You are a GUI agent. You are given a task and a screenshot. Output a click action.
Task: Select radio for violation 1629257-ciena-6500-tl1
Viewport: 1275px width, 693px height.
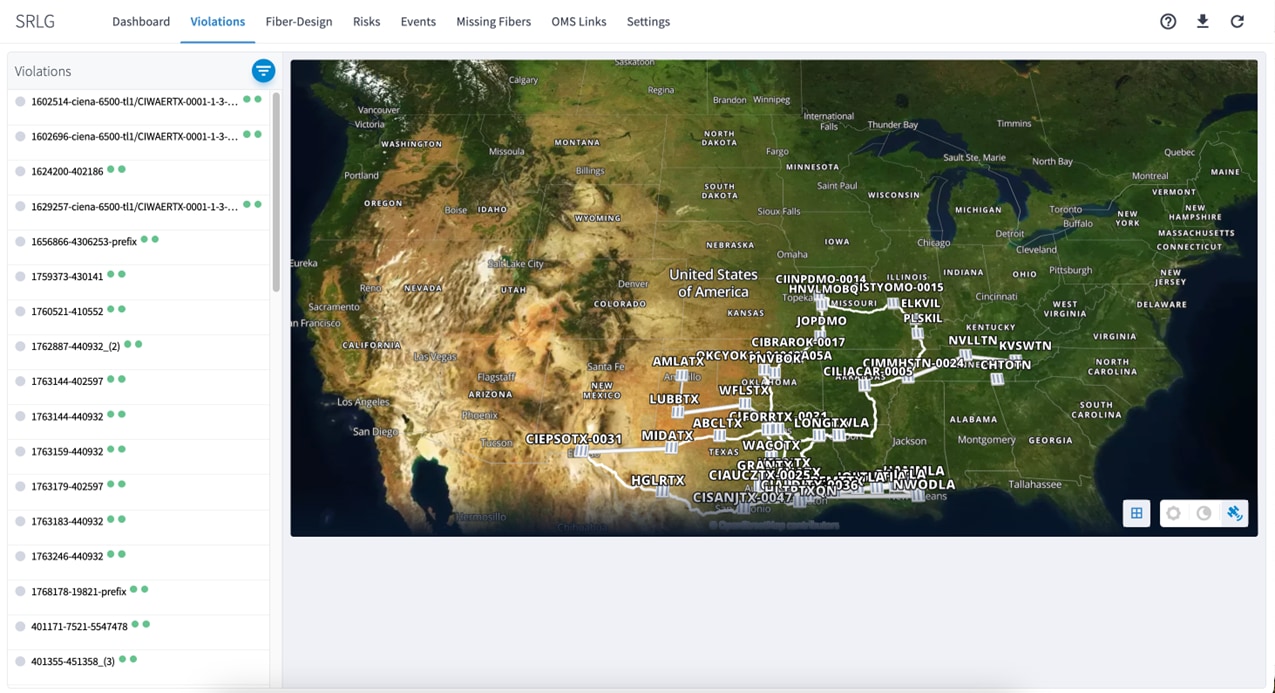[x=20, y=207]
